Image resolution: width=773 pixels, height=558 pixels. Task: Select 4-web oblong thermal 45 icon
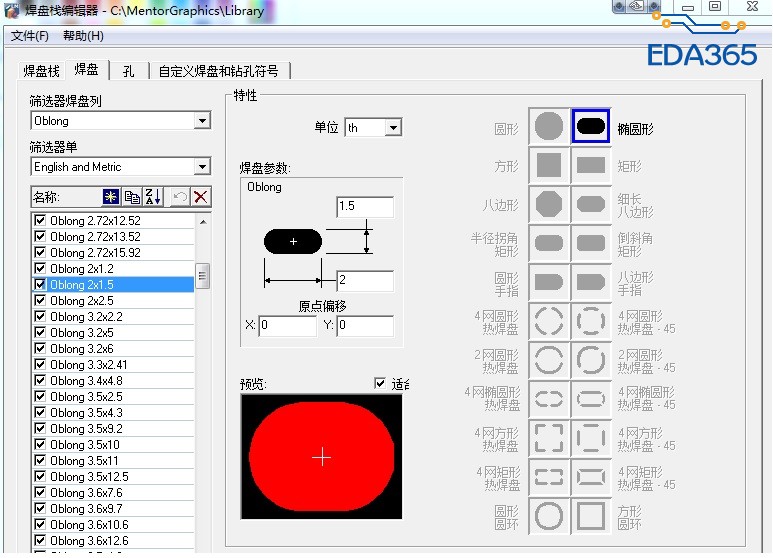(x=591, y=398)
